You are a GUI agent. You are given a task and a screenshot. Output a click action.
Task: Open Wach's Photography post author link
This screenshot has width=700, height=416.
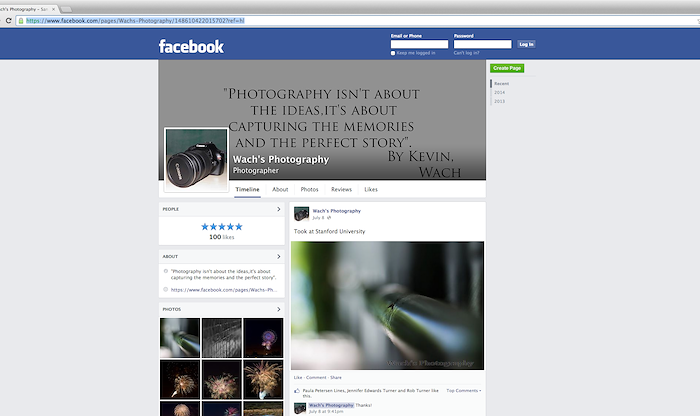[337, 211]
